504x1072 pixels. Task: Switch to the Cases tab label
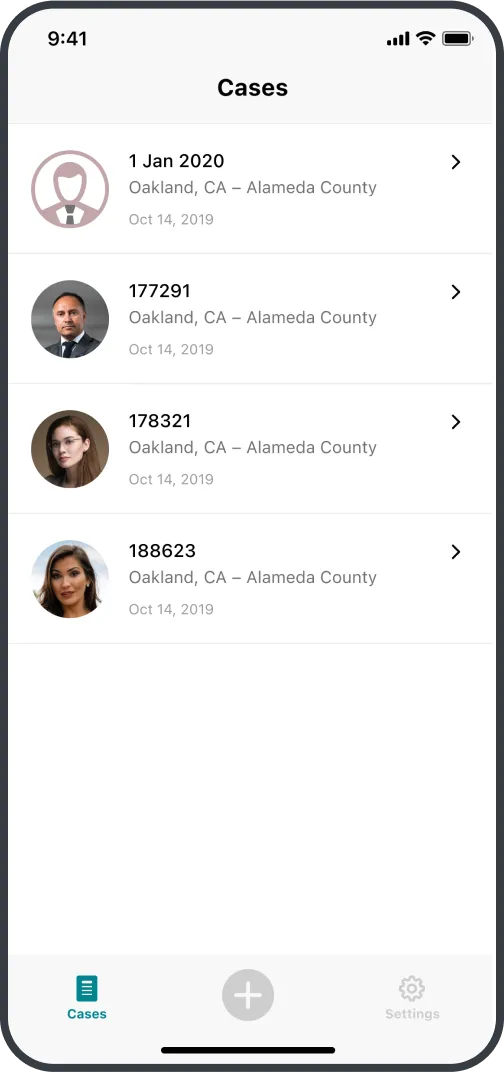(x=87, y=1014)
